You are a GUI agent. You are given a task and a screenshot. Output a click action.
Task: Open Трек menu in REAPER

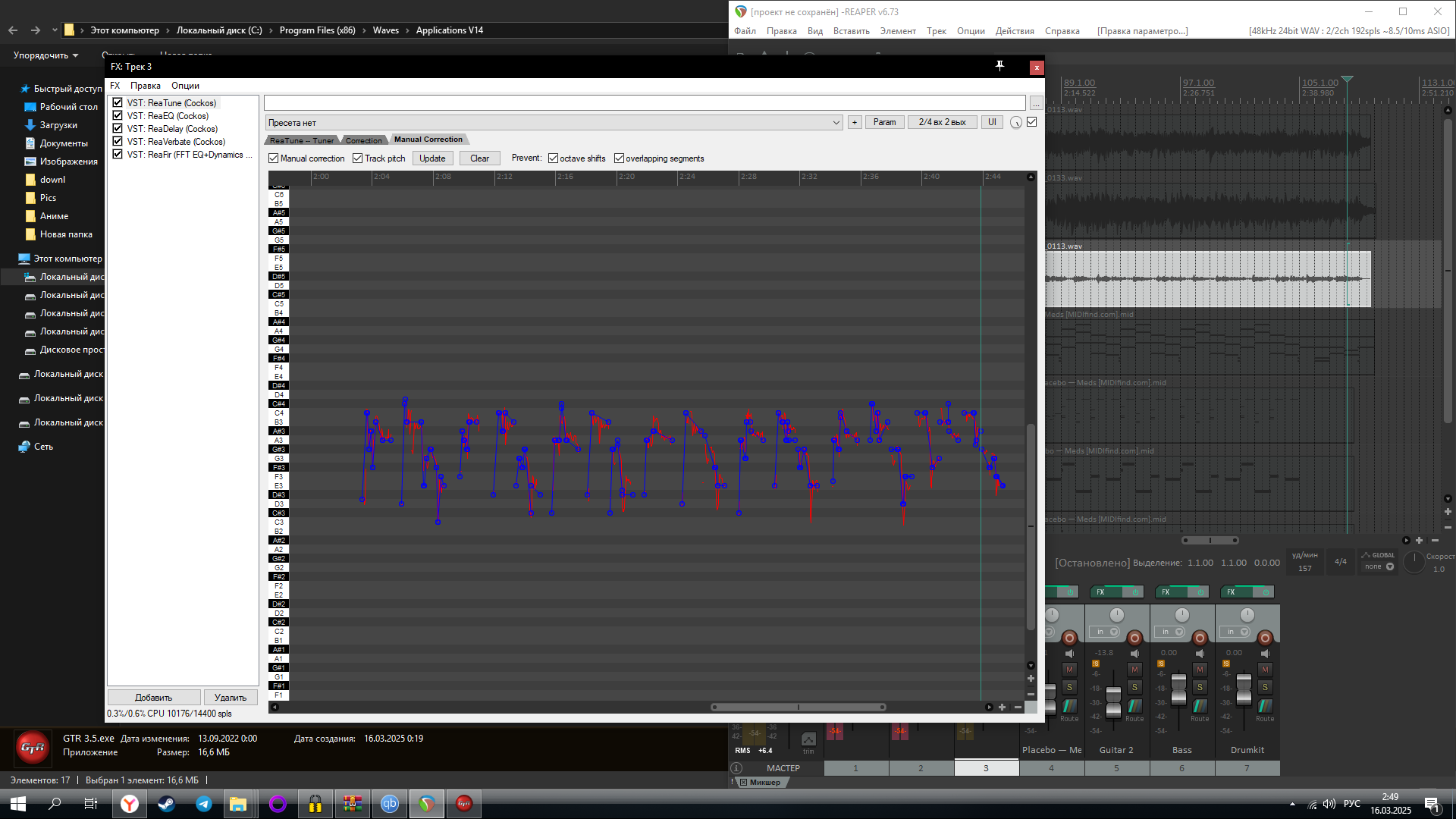click(x=937, y=31)
